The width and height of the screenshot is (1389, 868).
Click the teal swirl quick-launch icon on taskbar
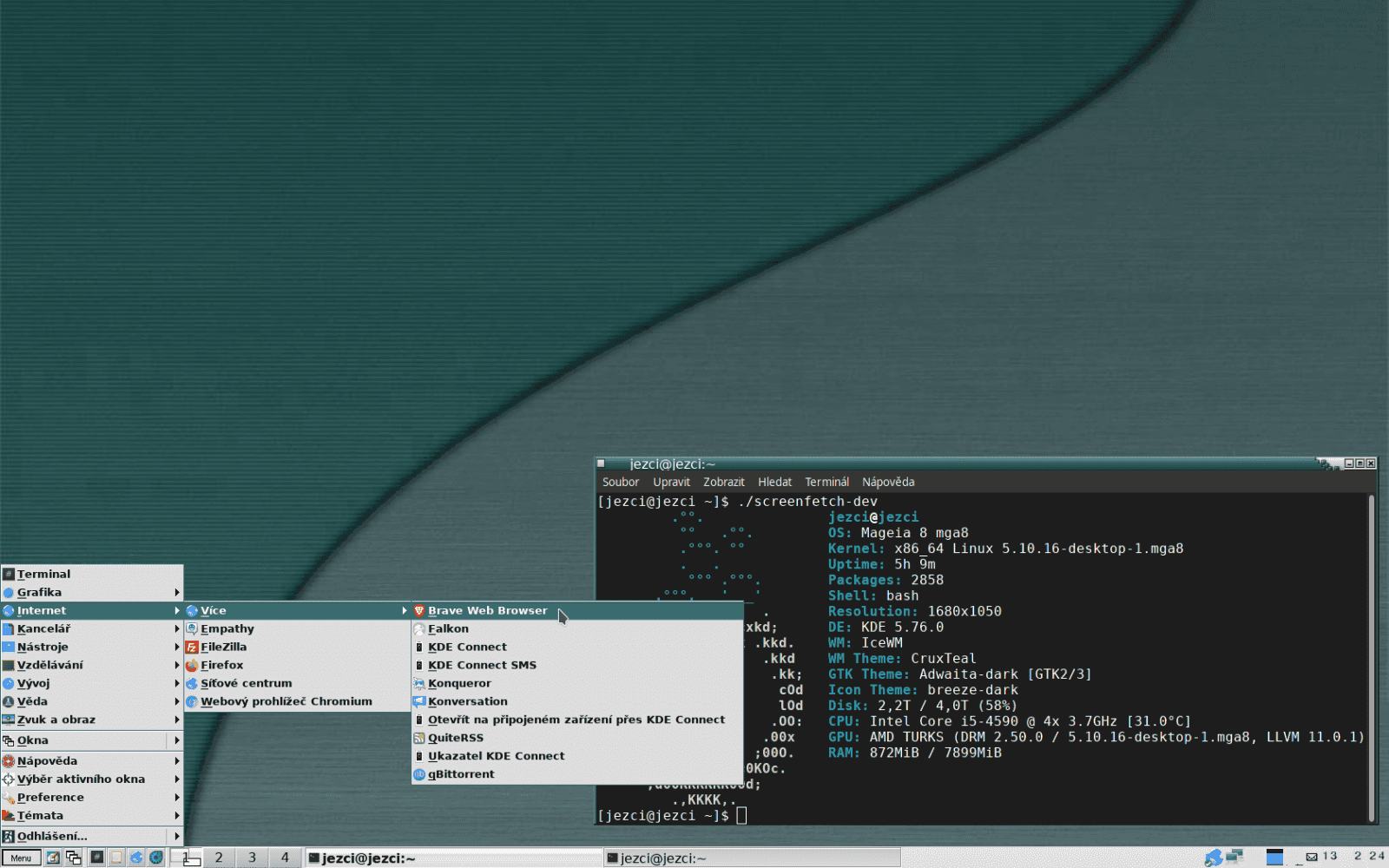coord(156,858)
